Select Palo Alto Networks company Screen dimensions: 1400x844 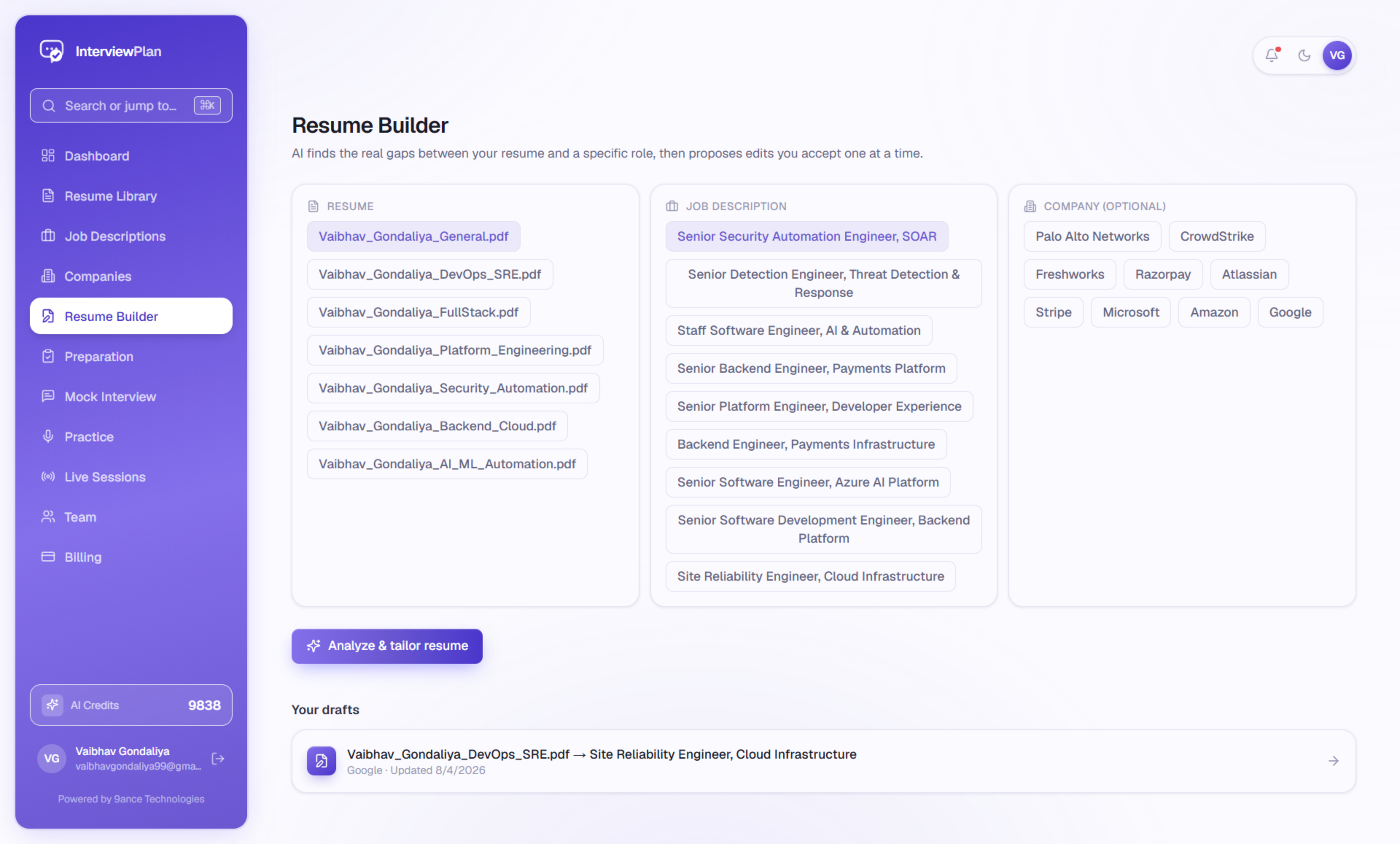pos(1092,236)
